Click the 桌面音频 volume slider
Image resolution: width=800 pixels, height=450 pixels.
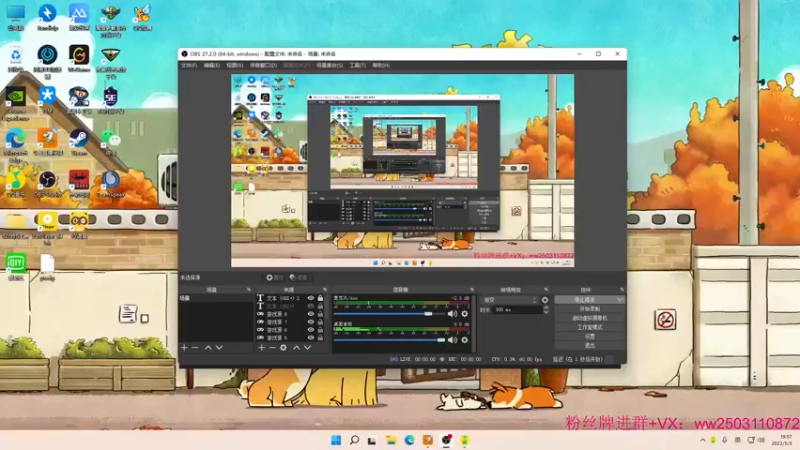click(x=389, y=340)
